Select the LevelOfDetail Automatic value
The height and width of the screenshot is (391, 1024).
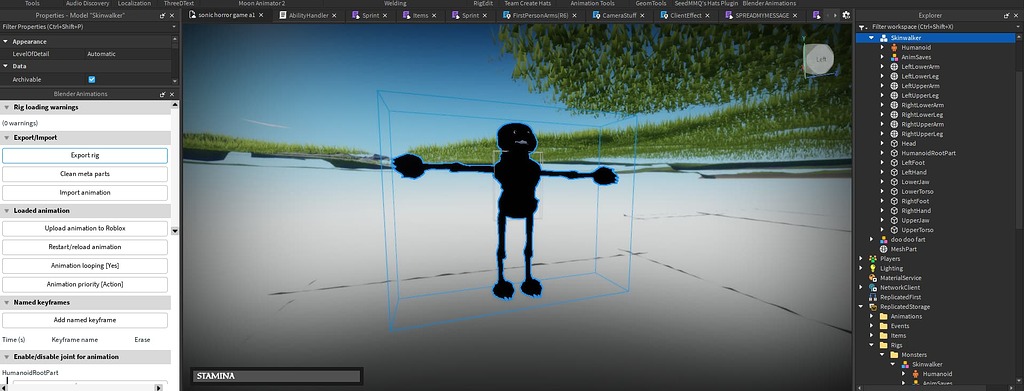pyautogui.click(x=101, y=54)
